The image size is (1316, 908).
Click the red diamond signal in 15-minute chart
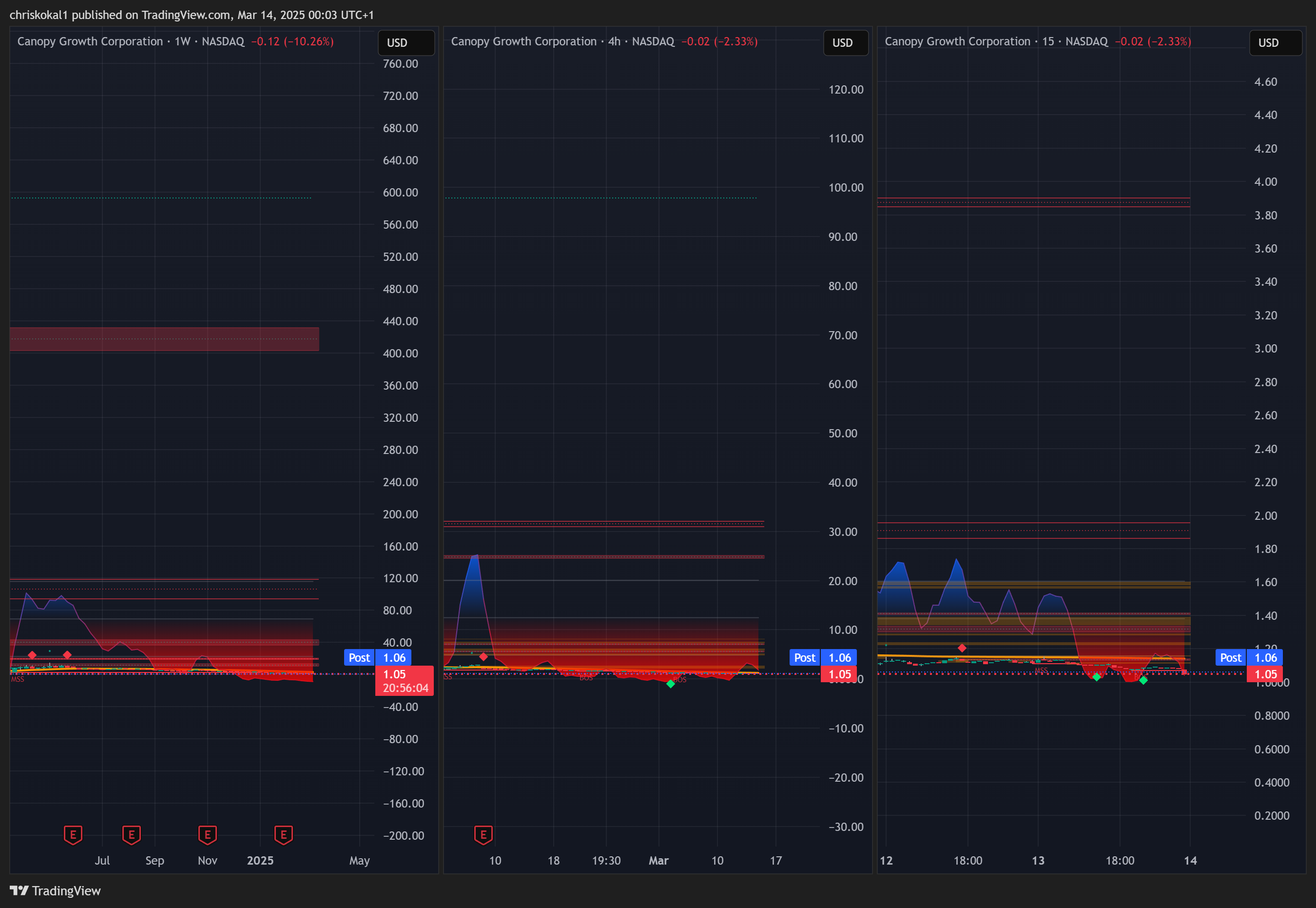coord(962,648)
